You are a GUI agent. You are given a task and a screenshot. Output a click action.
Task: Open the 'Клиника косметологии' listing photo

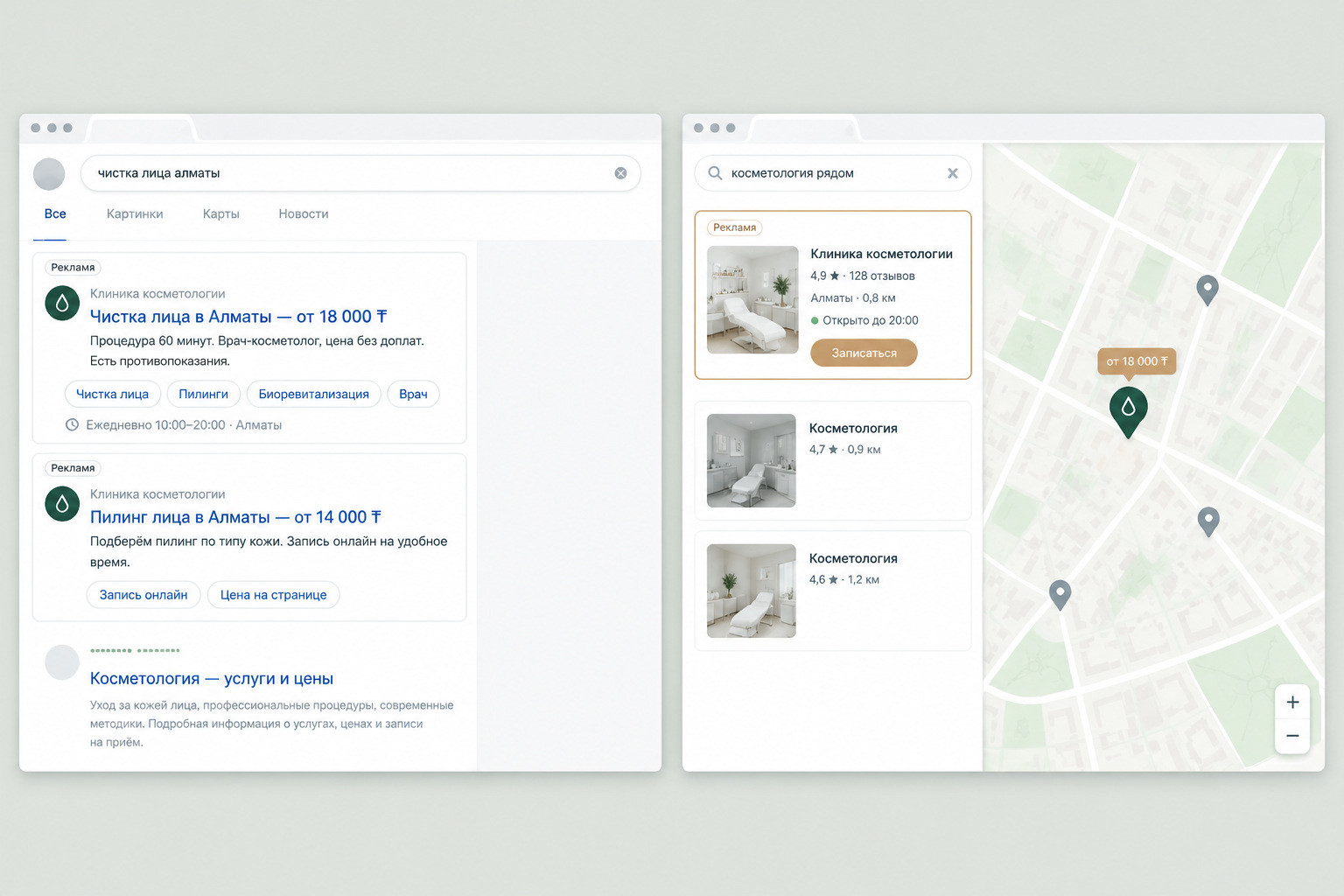[x=752, y=300]
